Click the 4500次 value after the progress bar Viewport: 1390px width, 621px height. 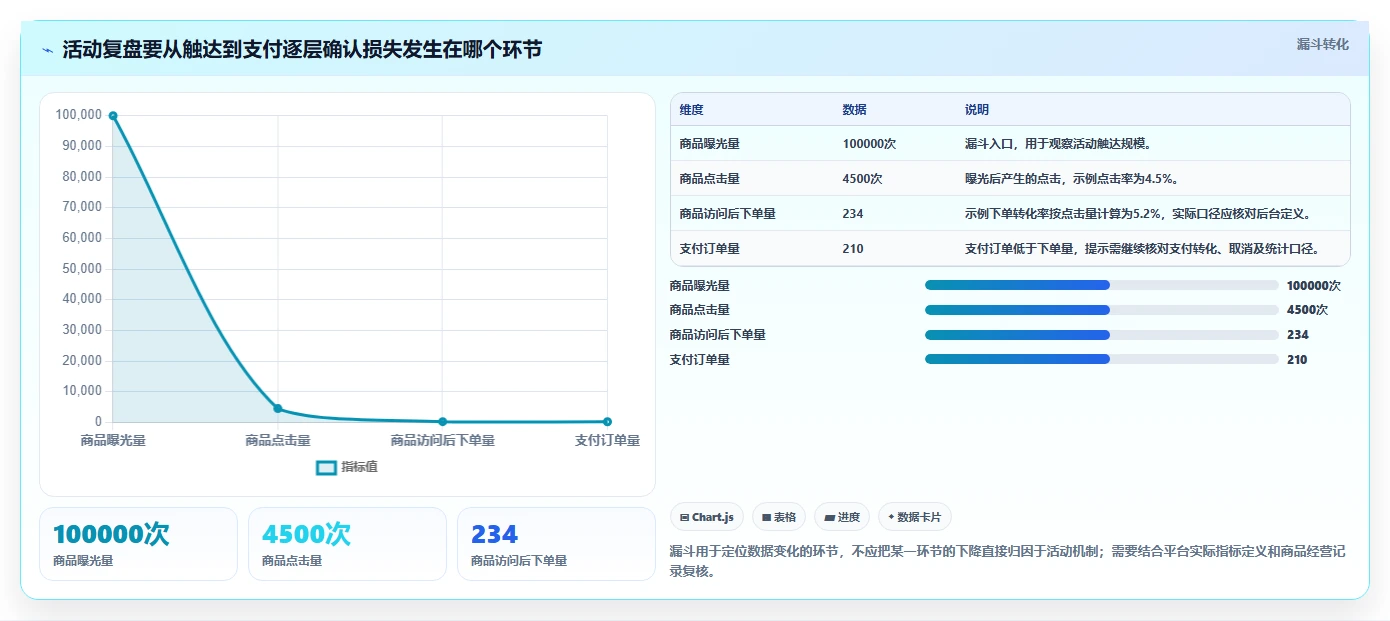coord(1307,310)
